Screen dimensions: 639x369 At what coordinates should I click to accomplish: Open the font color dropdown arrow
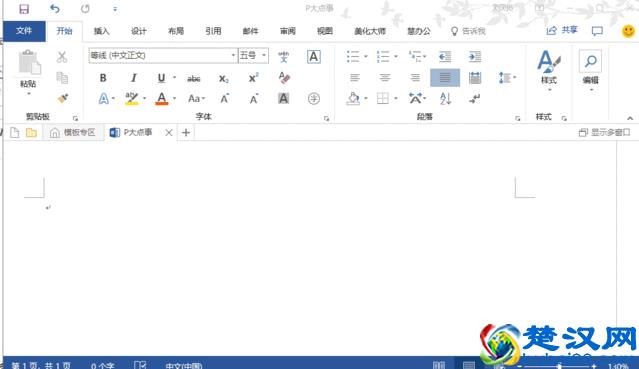click(174, 99)
